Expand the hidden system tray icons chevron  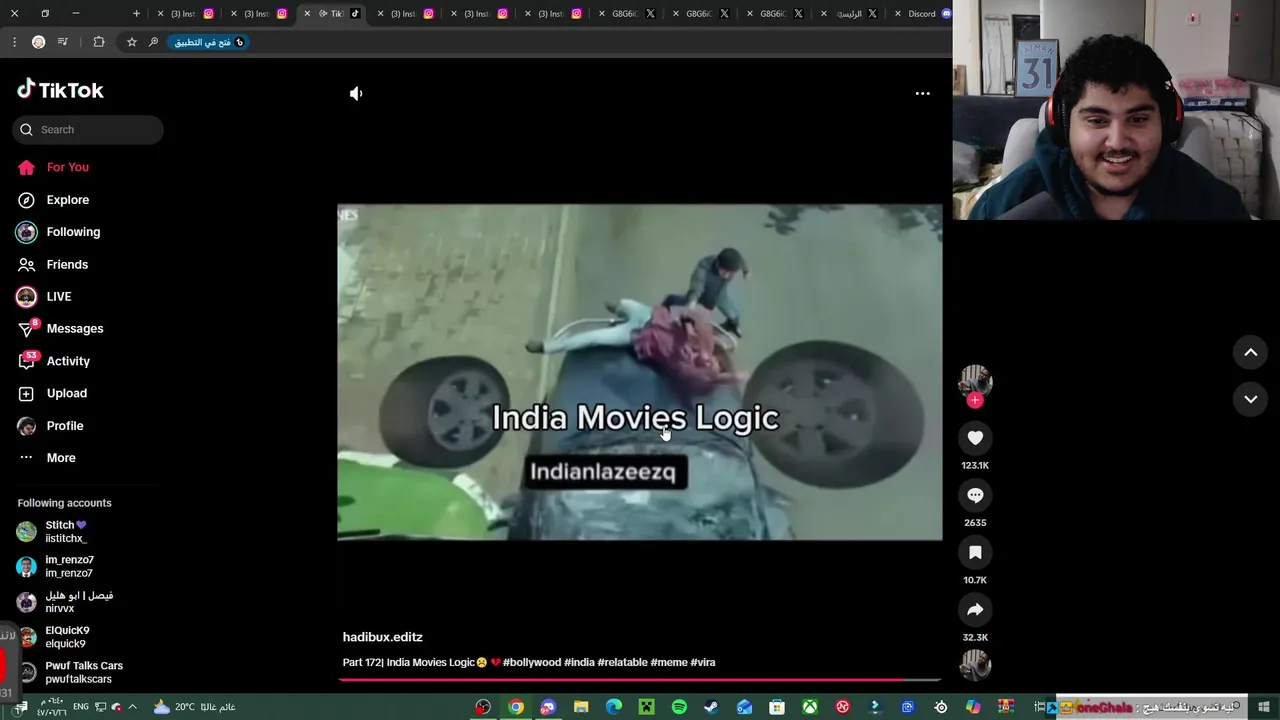pos(132,707)
